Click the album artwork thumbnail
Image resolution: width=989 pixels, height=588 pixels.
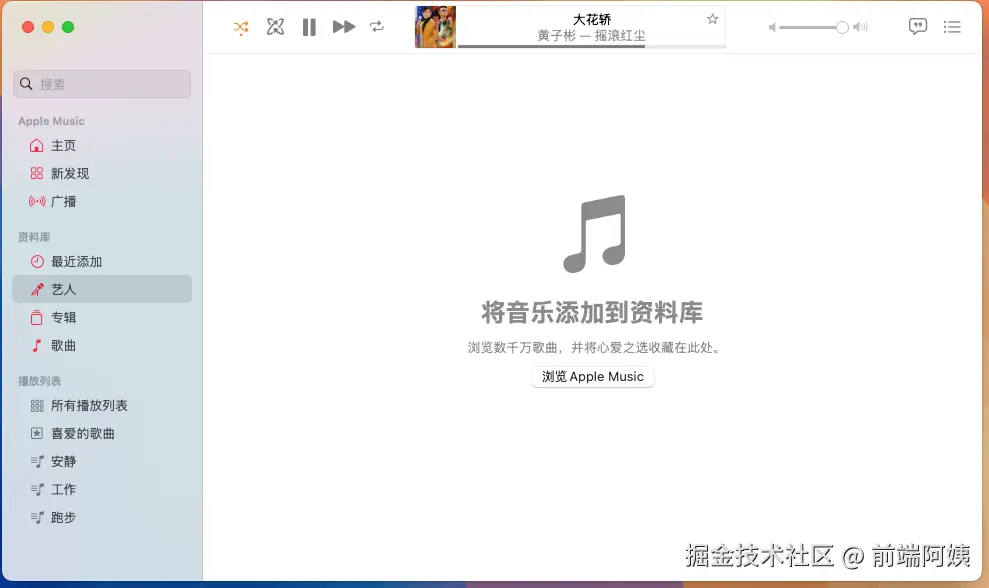[434, 27]
